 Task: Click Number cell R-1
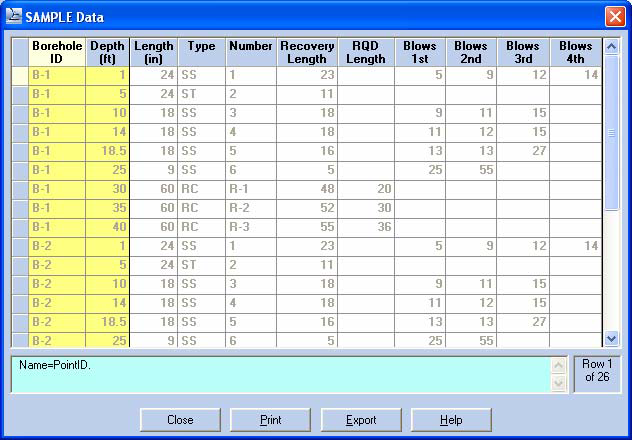coord(251,189)
